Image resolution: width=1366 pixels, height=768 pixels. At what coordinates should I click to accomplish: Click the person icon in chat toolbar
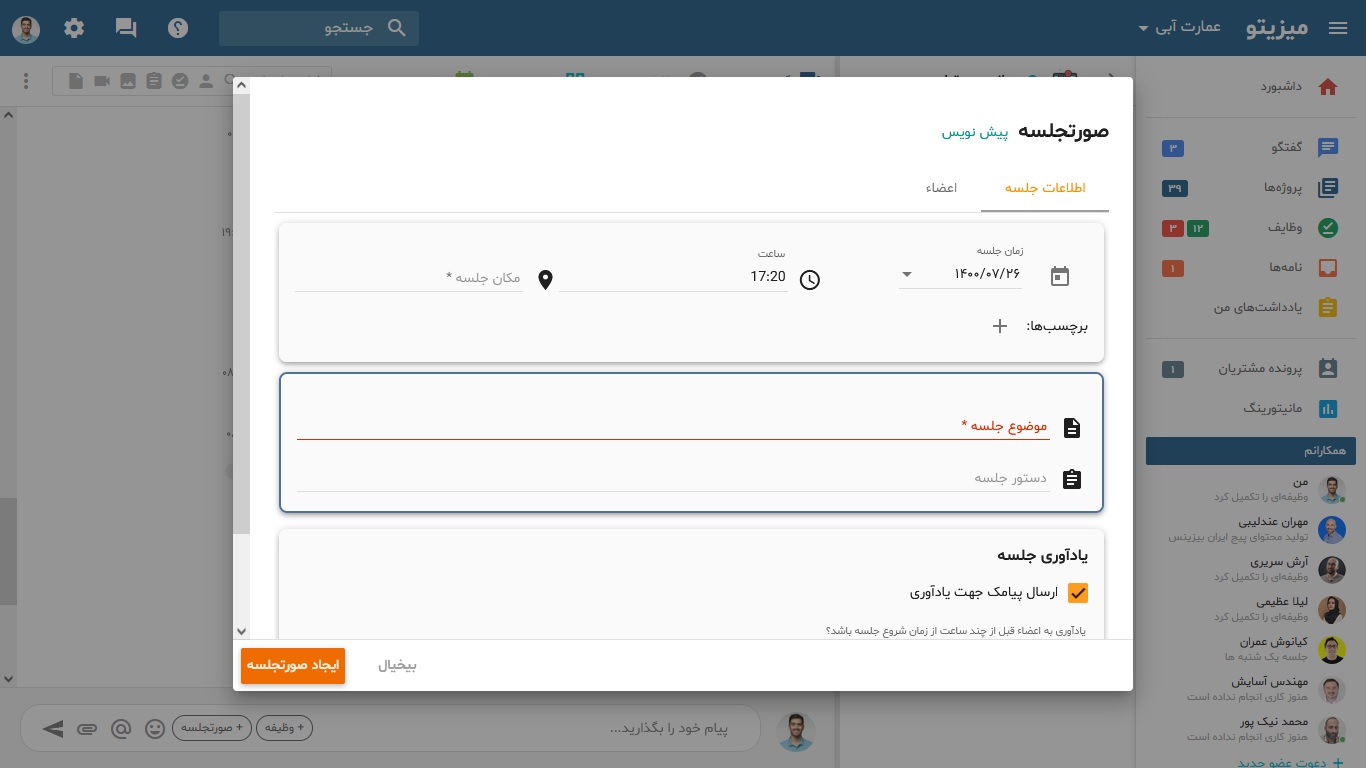coord(206,82)
